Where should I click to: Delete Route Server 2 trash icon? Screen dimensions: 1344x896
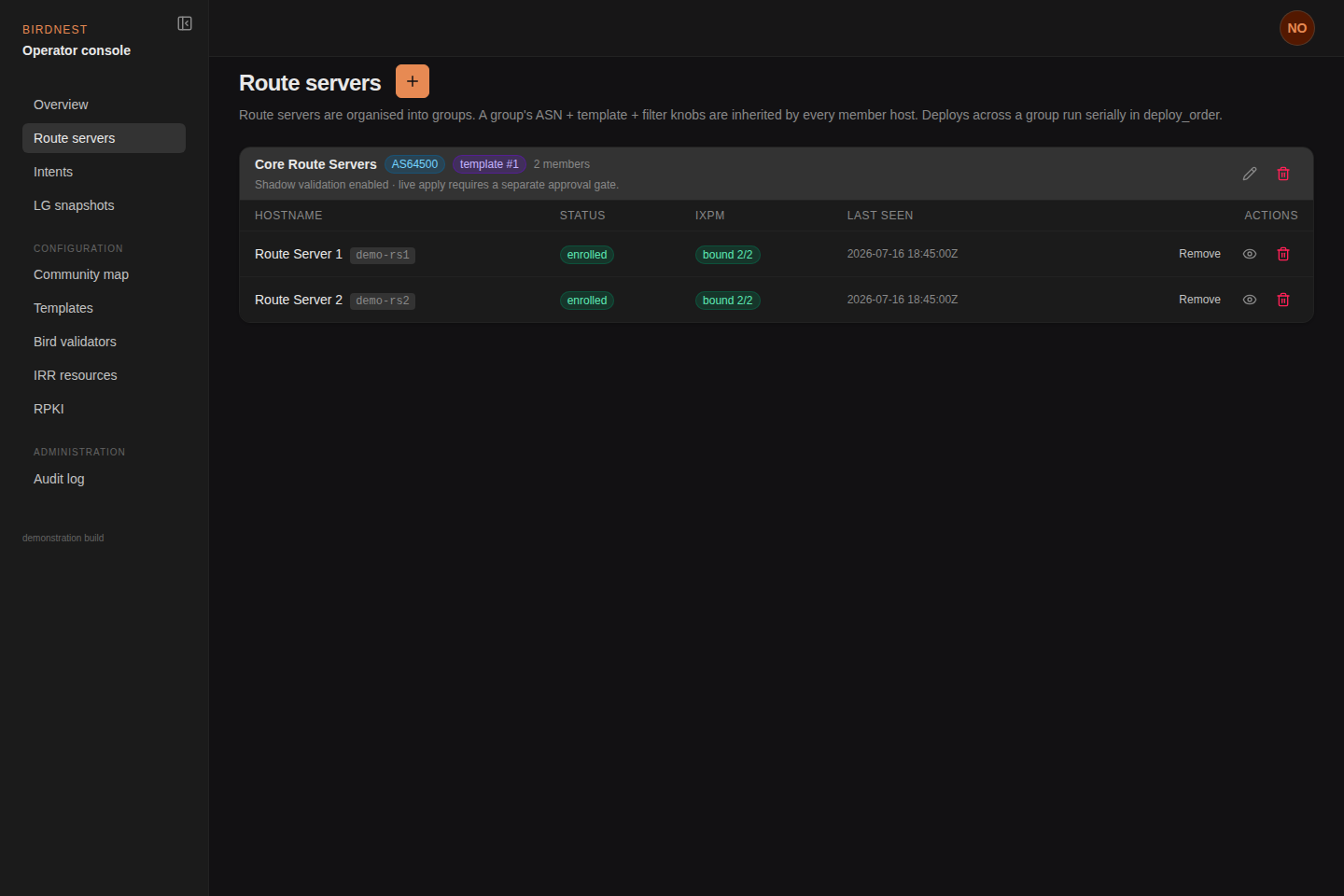pyautogui.click(x=1283, y=300)
